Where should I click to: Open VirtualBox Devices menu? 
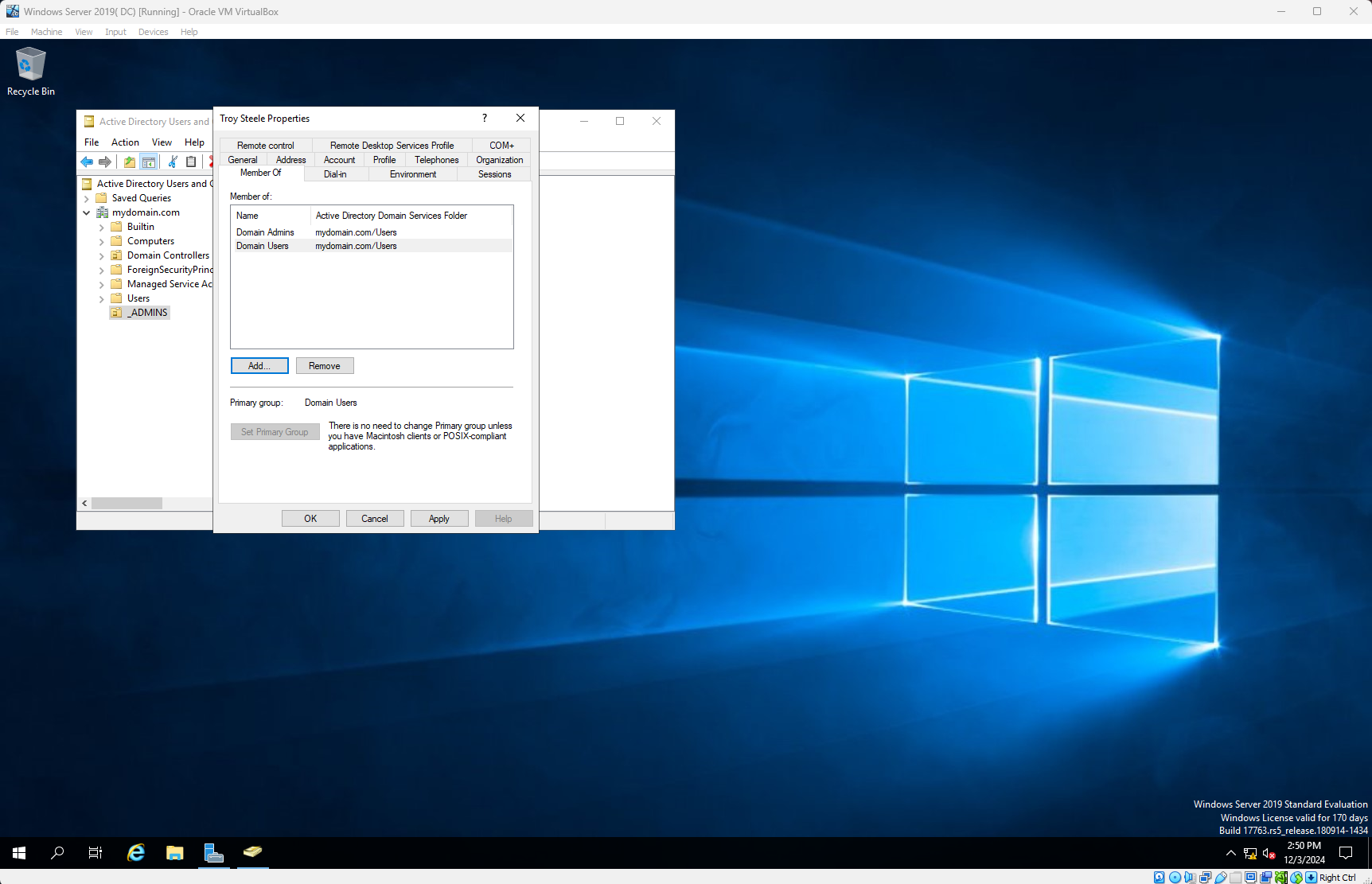click(153, 32)
